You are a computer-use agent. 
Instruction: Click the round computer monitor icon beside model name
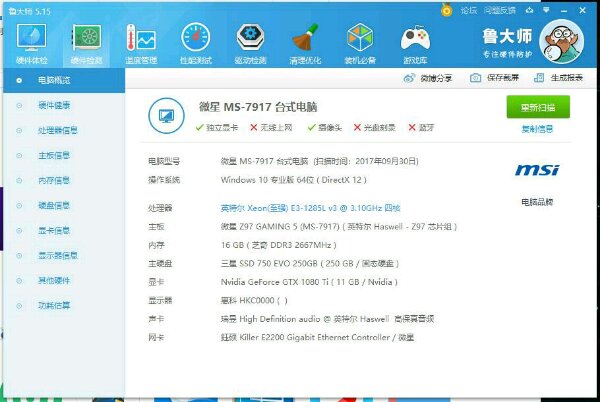[x=166, y=116]
